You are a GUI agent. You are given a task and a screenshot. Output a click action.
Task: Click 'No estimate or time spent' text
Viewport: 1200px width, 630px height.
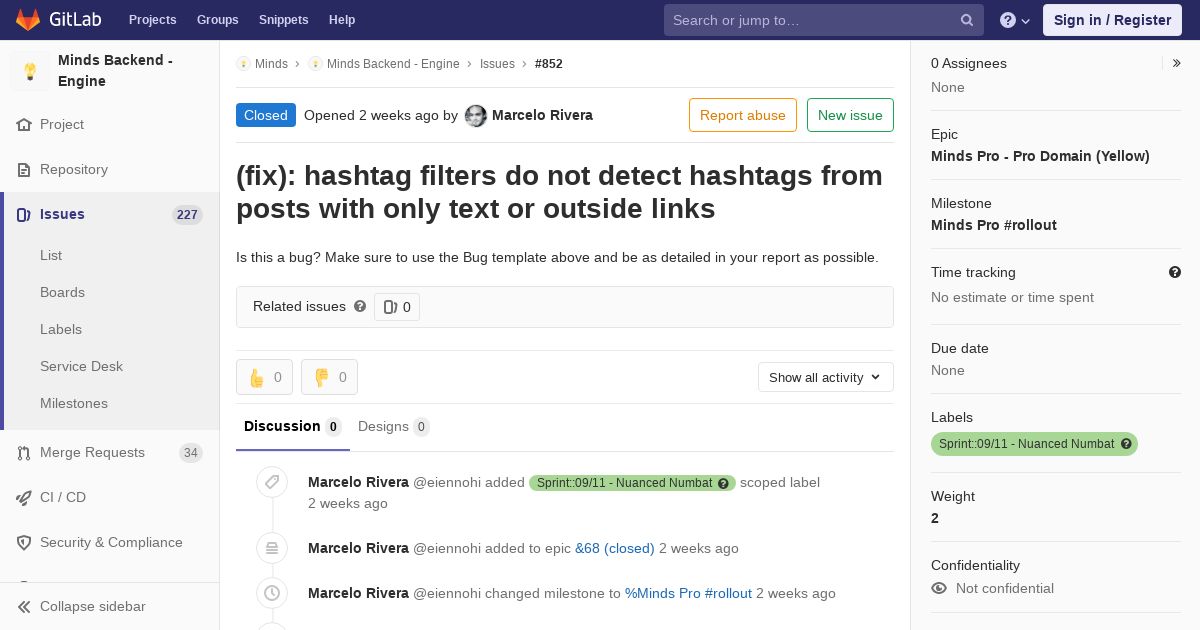tap(1012, 297)
